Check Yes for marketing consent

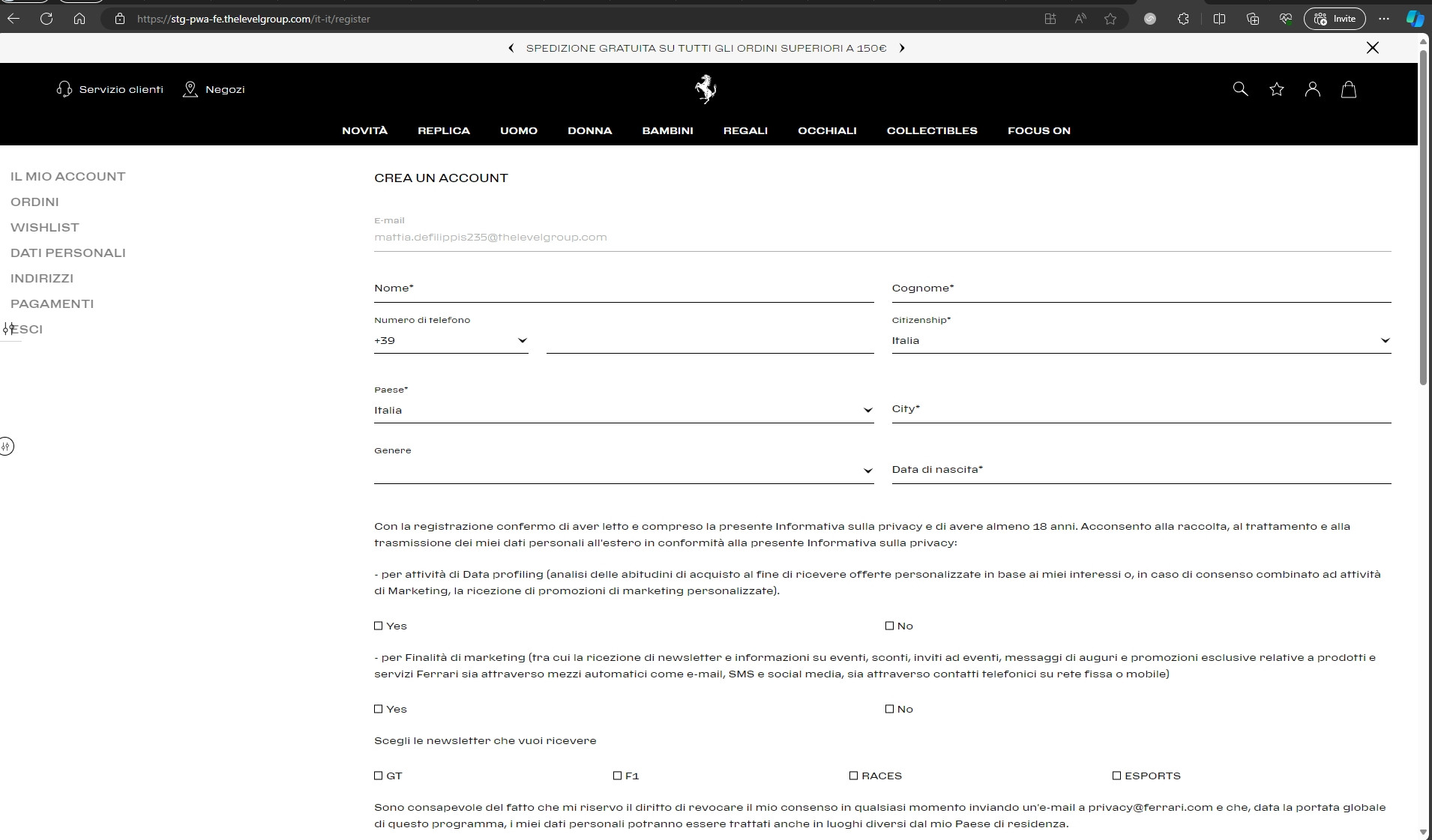[x=379, y=709]
